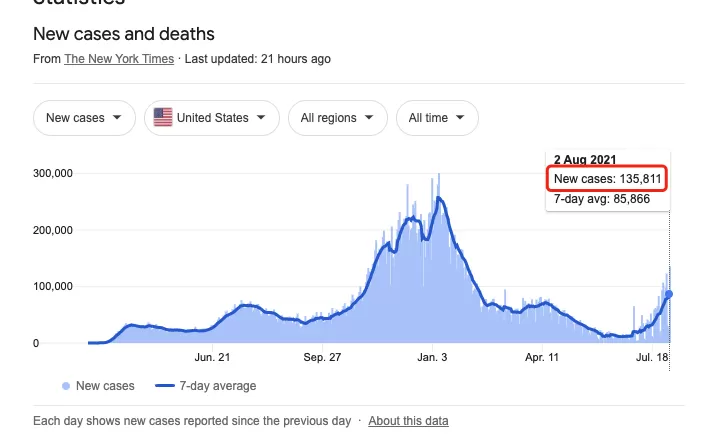Viewport: 703px width, 444px height.
Task: Click the Jun. 21 axis label
Action: pos(212,357)
